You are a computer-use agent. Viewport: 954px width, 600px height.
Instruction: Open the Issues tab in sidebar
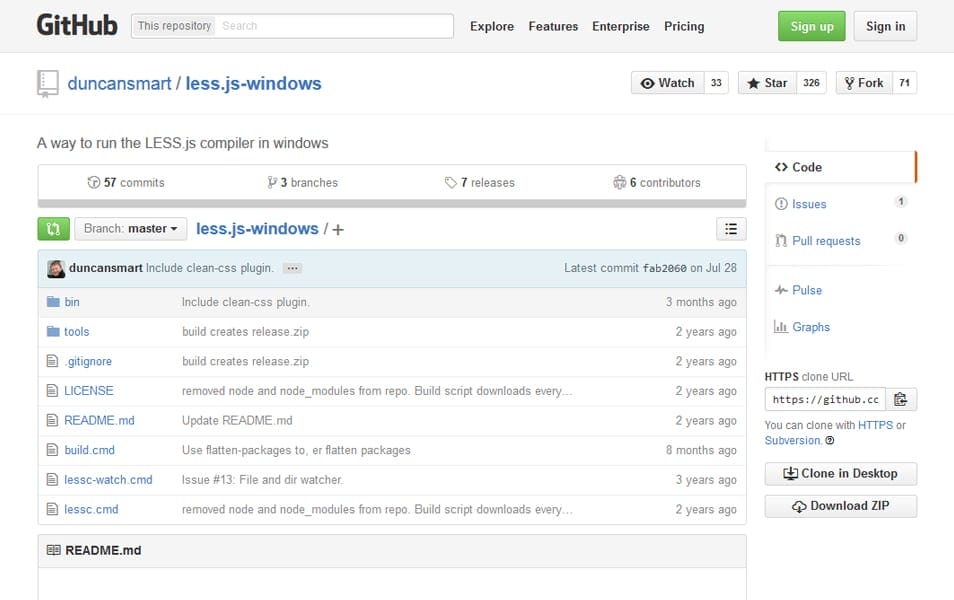(841, 204)
